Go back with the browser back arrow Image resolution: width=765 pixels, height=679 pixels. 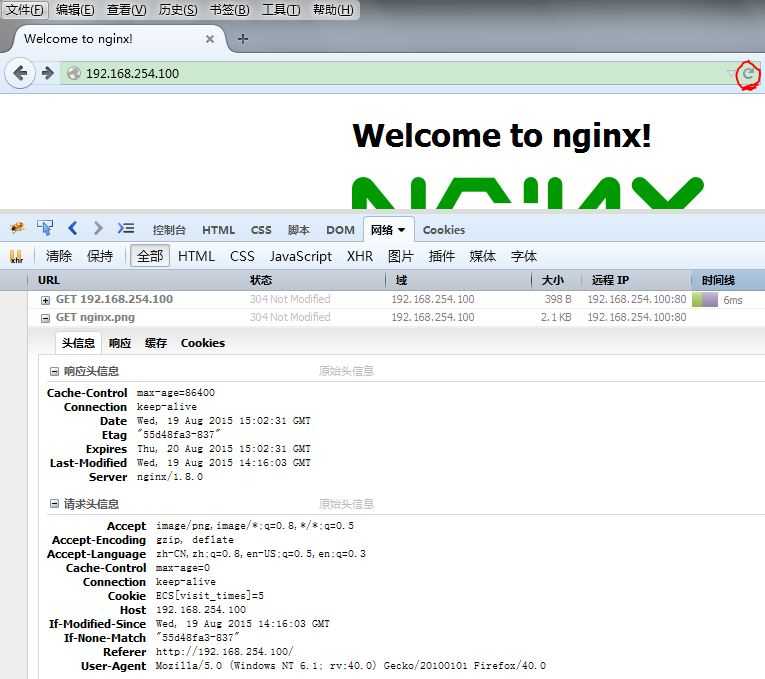point(20,73)
